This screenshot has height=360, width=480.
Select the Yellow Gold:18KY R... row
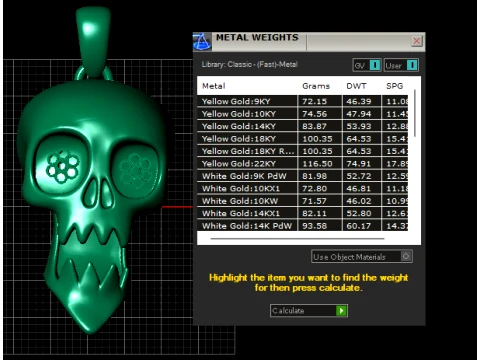click(302, 151)
